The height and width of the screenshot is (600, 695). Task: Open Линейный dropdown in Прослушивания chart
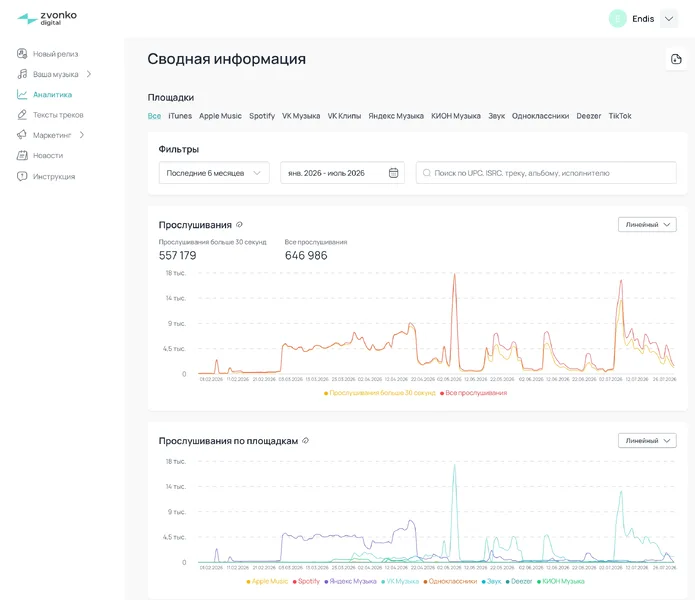[647, 225]
